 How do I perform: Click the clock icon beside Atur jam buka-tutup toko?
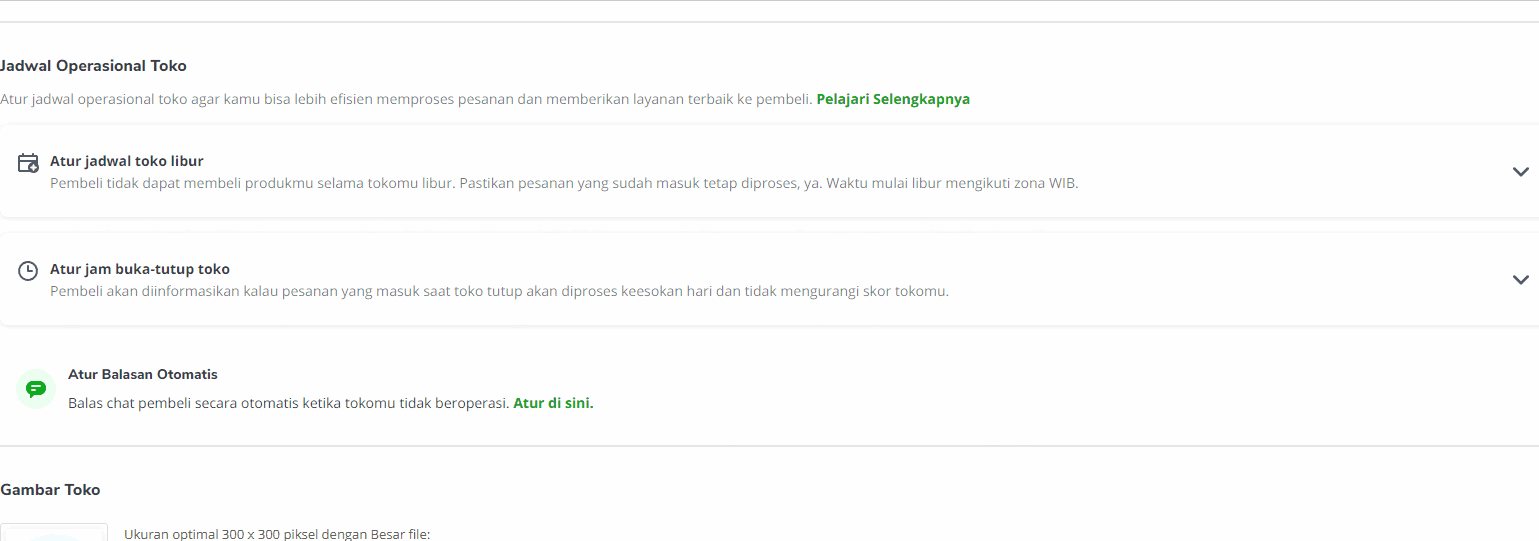point(28,271)
